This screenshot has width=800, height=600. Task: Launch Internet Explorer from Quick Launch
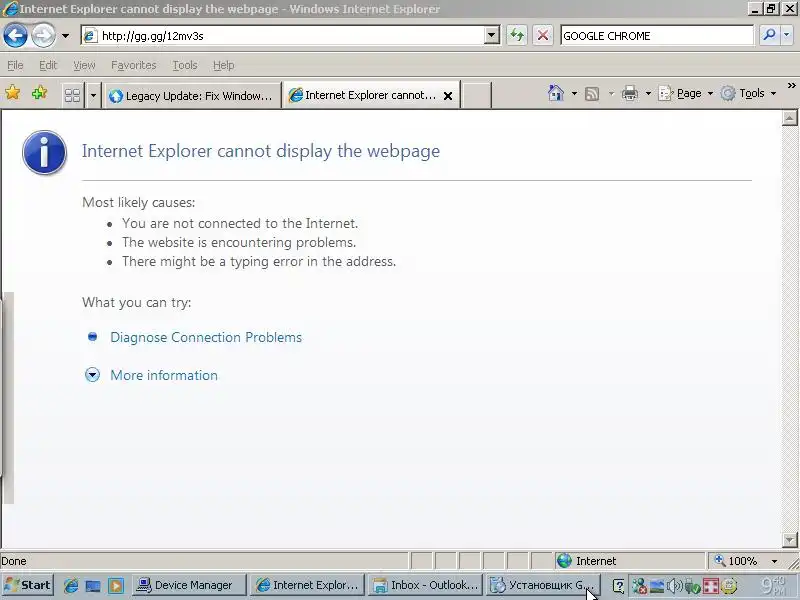point(71,586)
